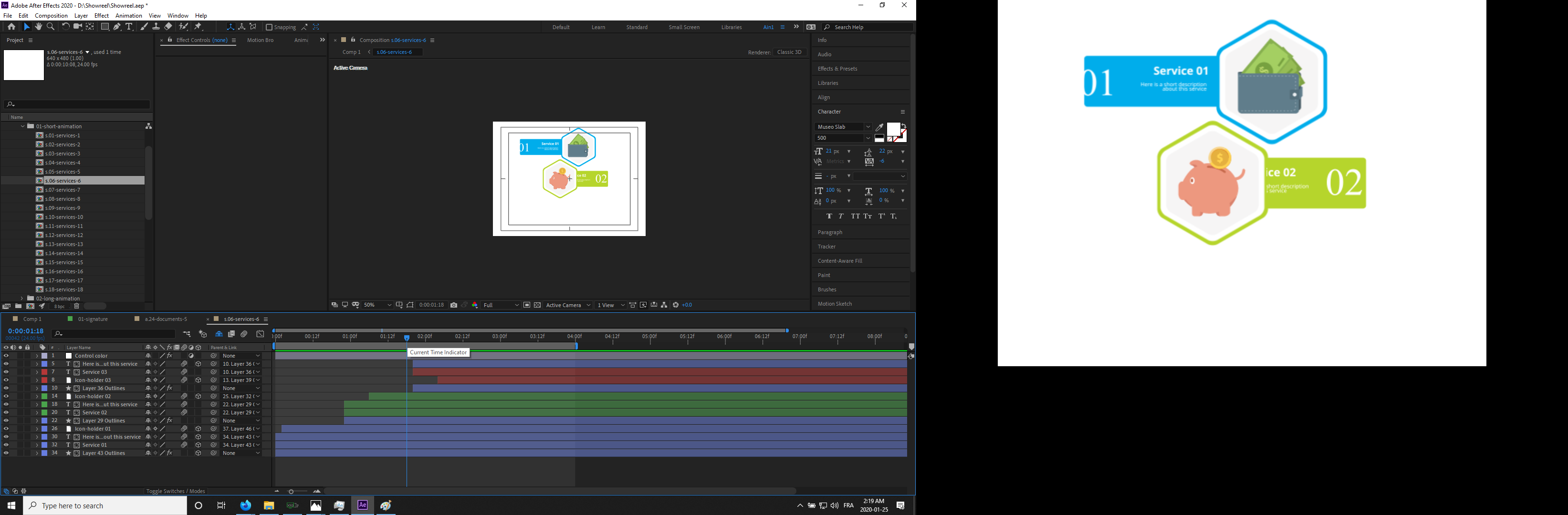Click the eyedropper in Character panel
Screen dimensions: 1568x515
pos(879,127)
